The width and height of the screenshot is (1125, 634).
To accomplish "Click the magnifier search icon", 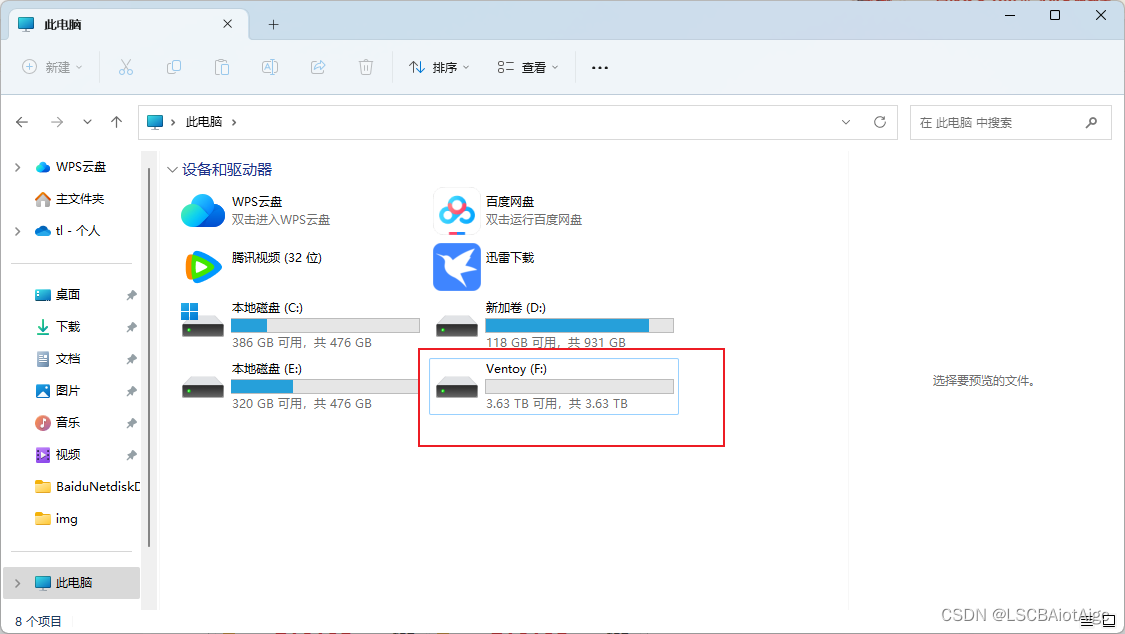I will 1091,123.
